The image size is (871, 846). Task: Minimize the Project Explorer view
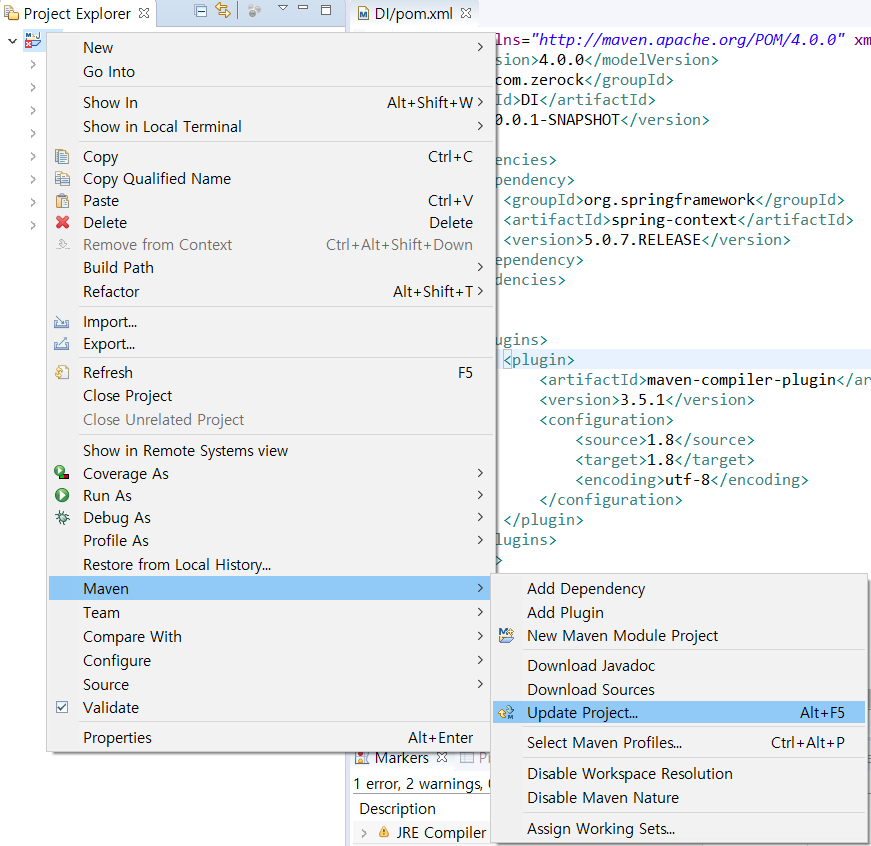pos(303,8)
